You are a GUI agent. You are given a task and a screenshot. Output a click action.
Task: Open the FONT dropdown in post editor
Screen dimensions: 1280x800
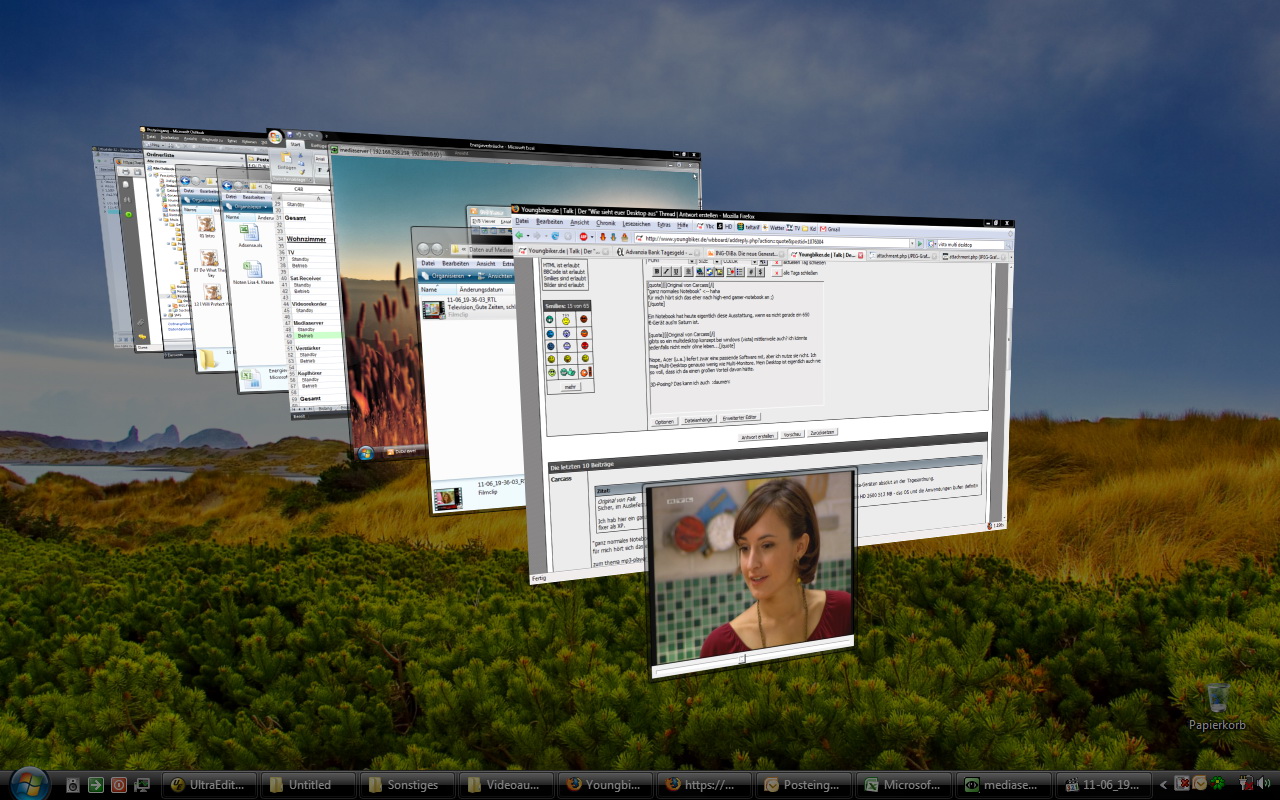point(670,261)
